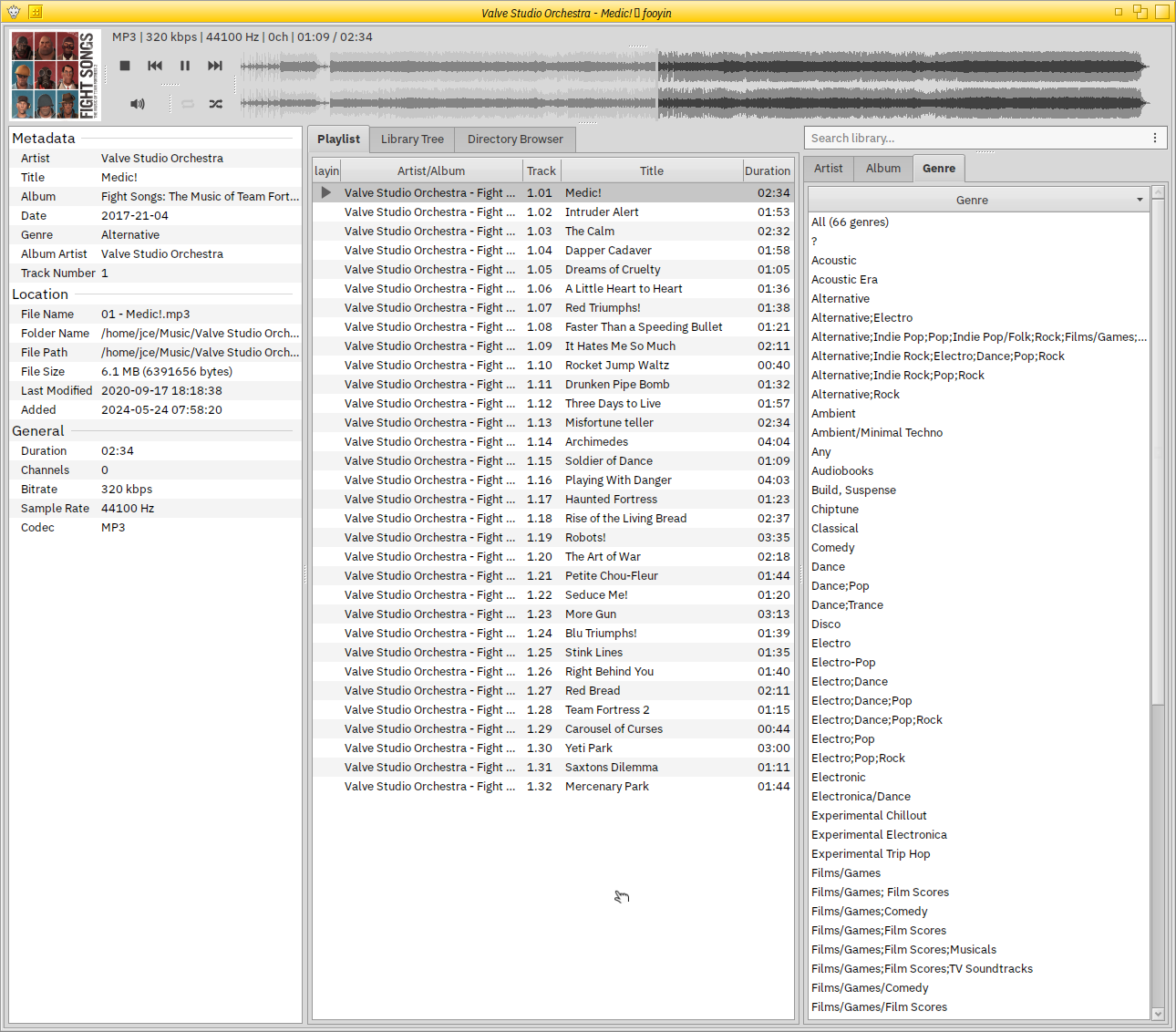This screenshot has width=1176, height=1032.
Task: Select the Team Fortress 2 track
Action: tap(552, 709)
